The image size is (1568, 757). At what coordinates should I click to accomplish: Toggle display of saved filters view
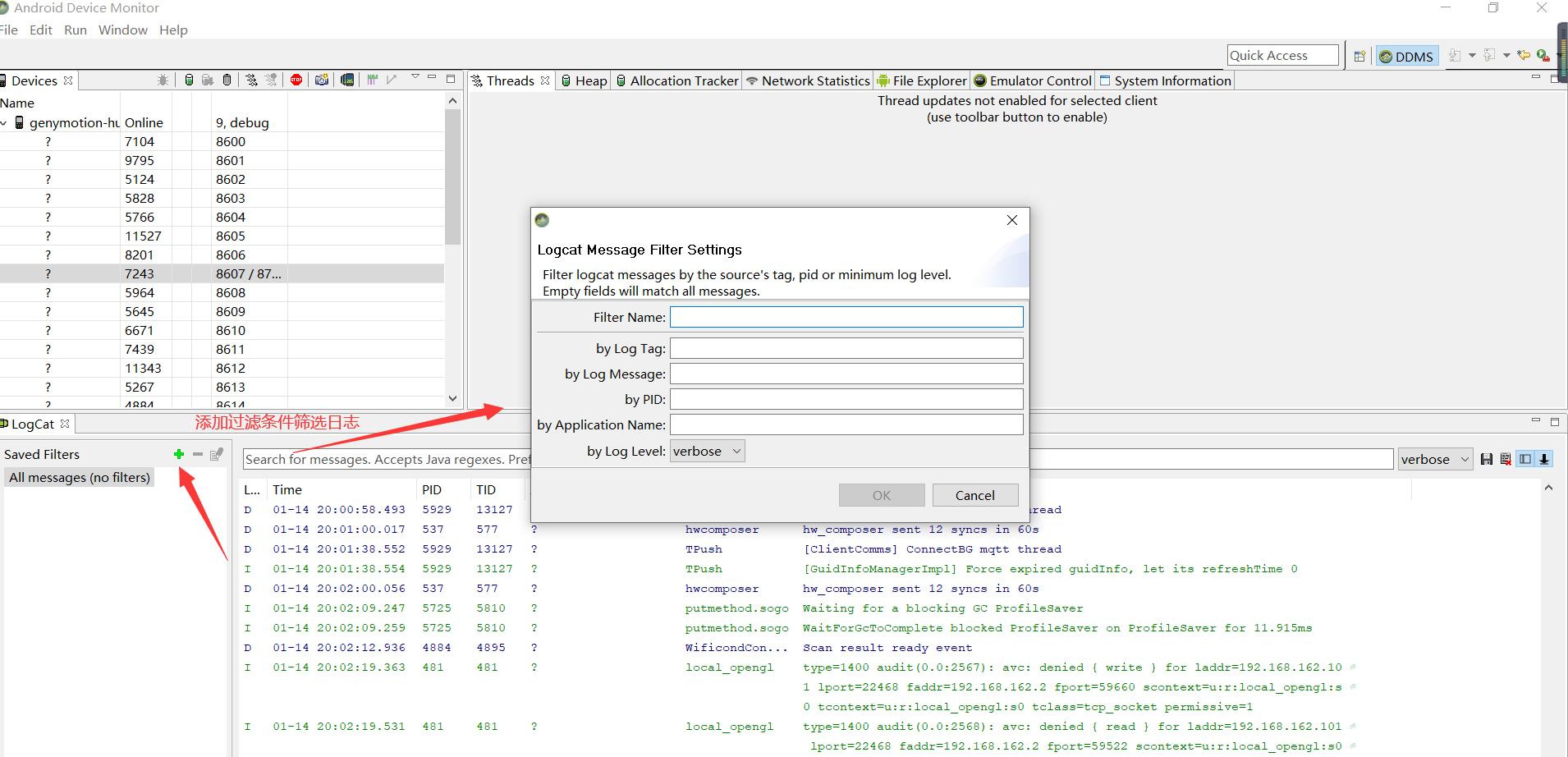tap(1525, 459)
